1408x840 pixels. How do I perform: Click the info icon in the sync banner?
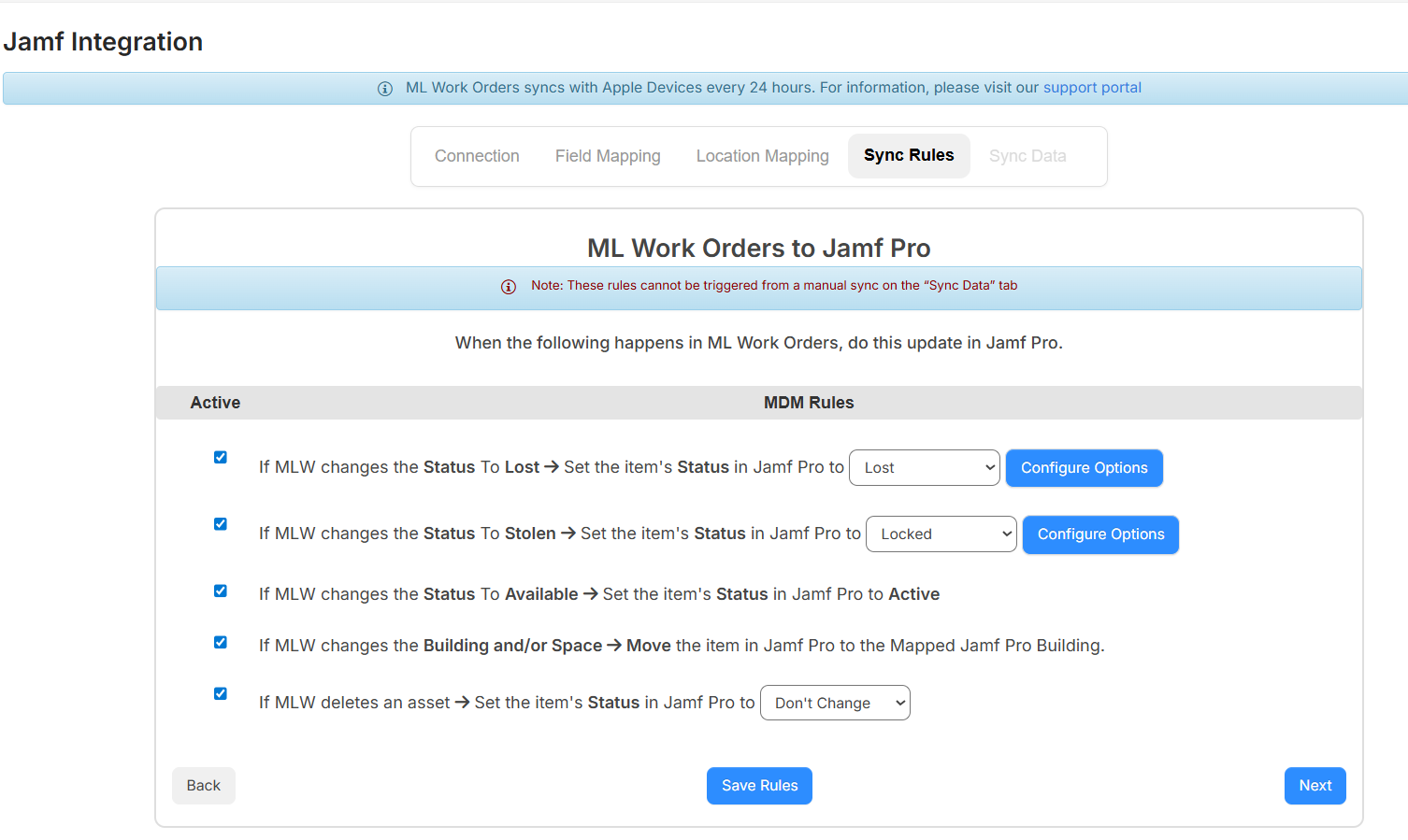pyautogui.click(x=384, y=89)
